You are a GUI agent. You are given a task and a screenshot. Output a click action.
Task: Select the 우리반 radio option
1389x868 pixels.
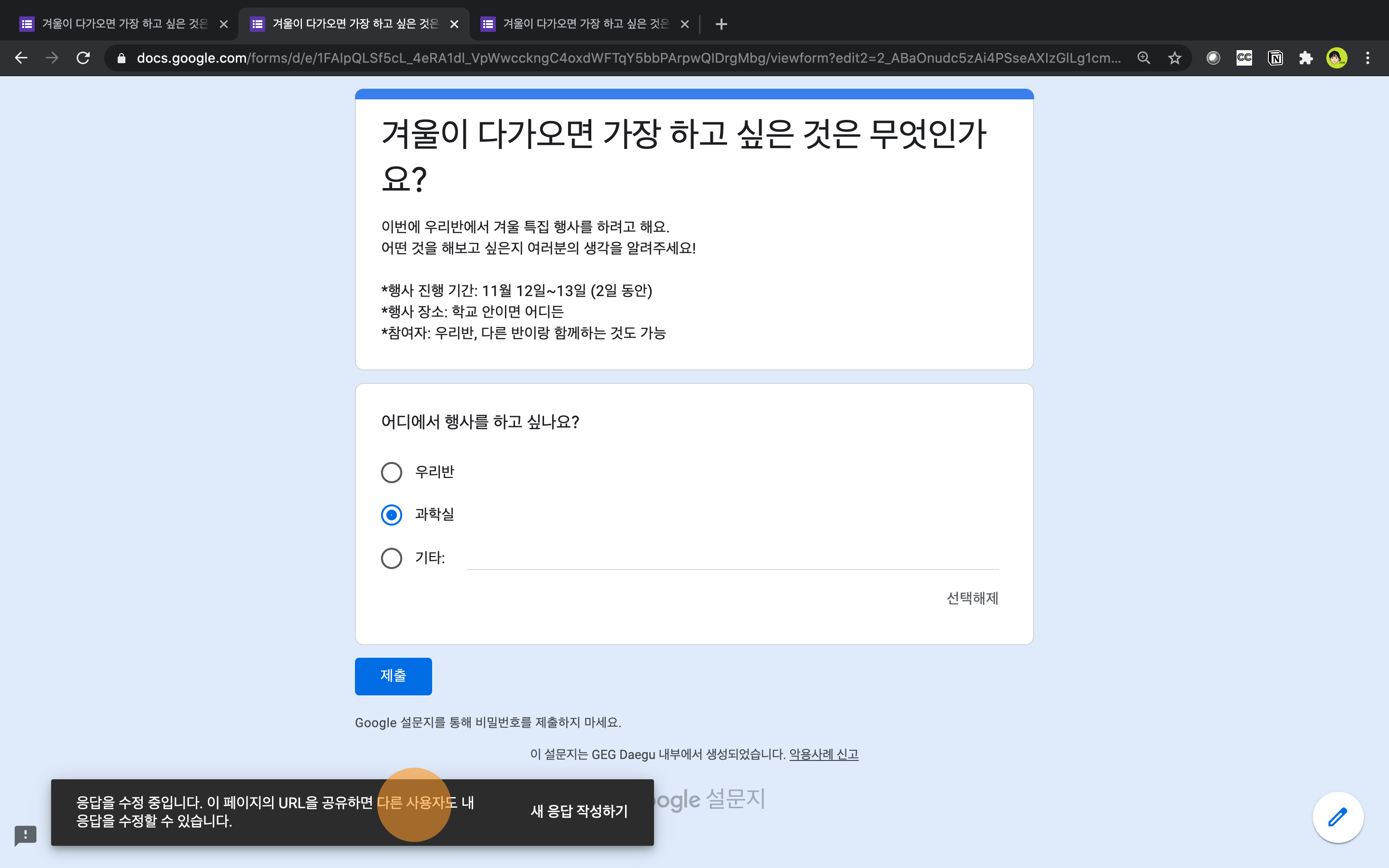392,473
